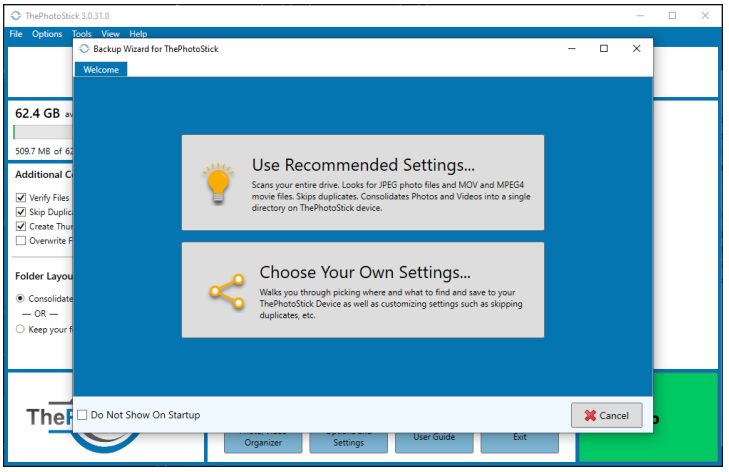Click the share-nodes icon for custom settings
The height and width of the screenshot is (472, 729).
(x=227, y=291)
